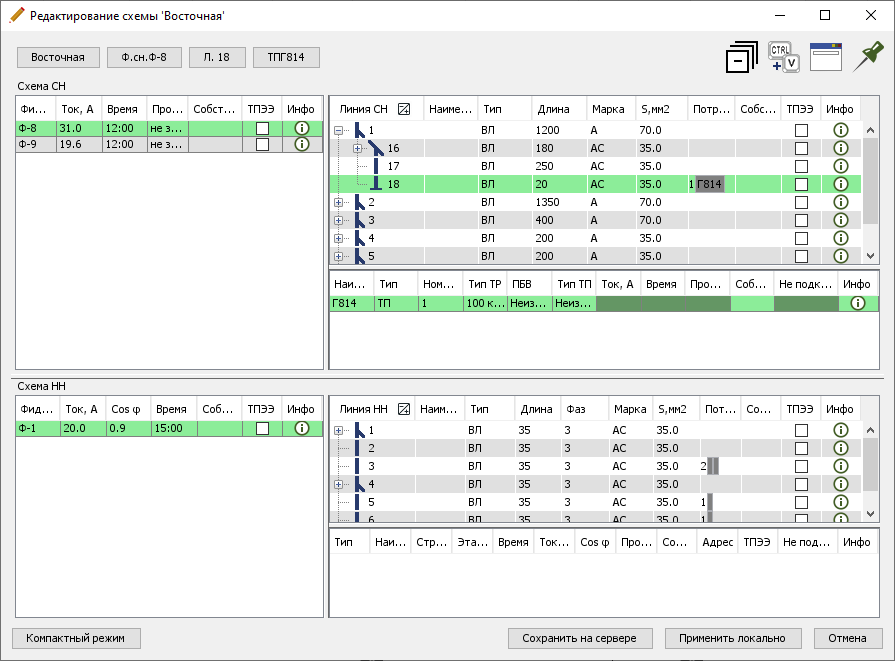Image resolution: width=895 pixels, height=661 pixels.
Task: Open info for НН feeder Ф-1
Action: click(302, 428)
